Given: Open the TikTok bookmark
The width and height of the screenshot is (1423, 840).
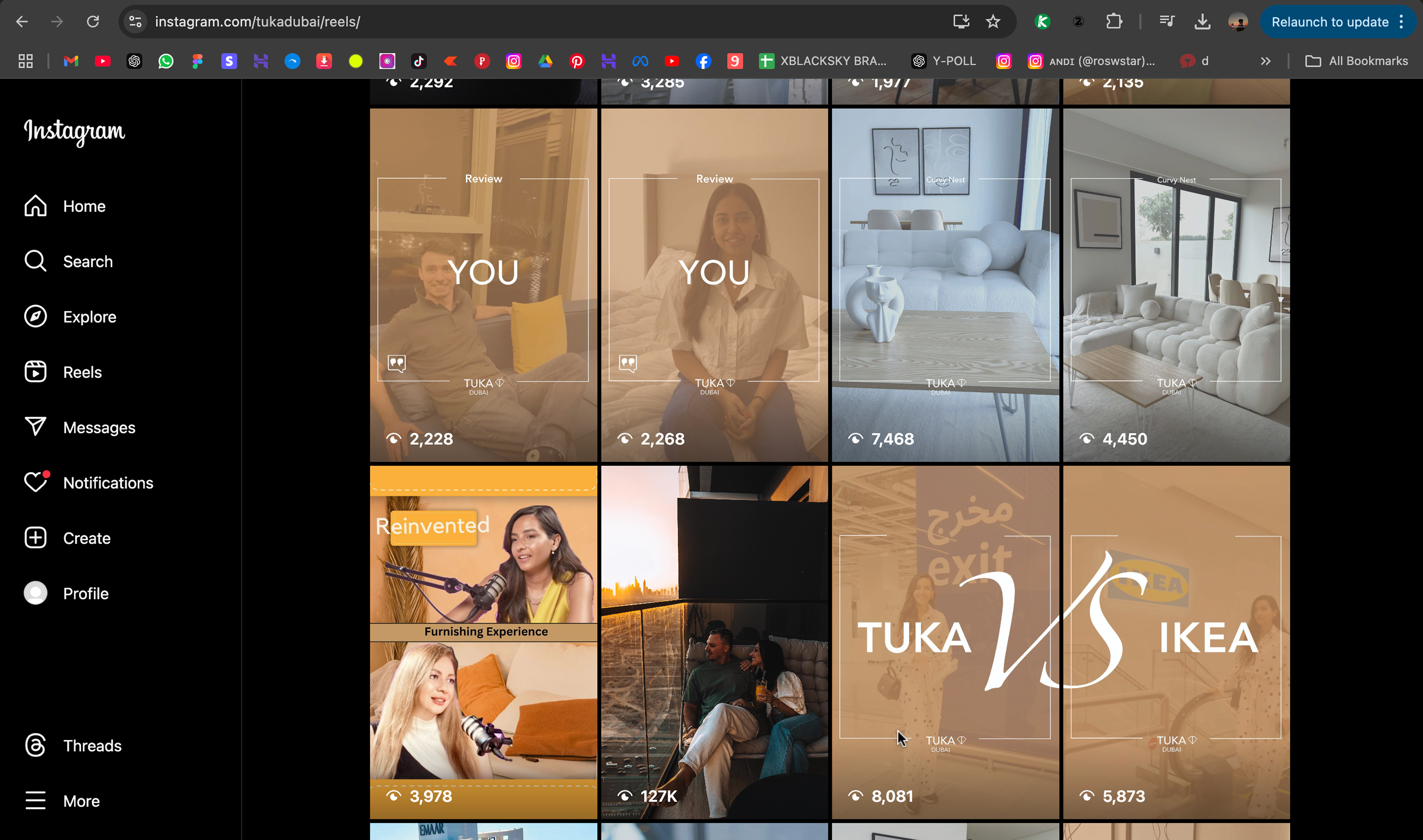Looking at the screenshot, I should tap(419, 61).
